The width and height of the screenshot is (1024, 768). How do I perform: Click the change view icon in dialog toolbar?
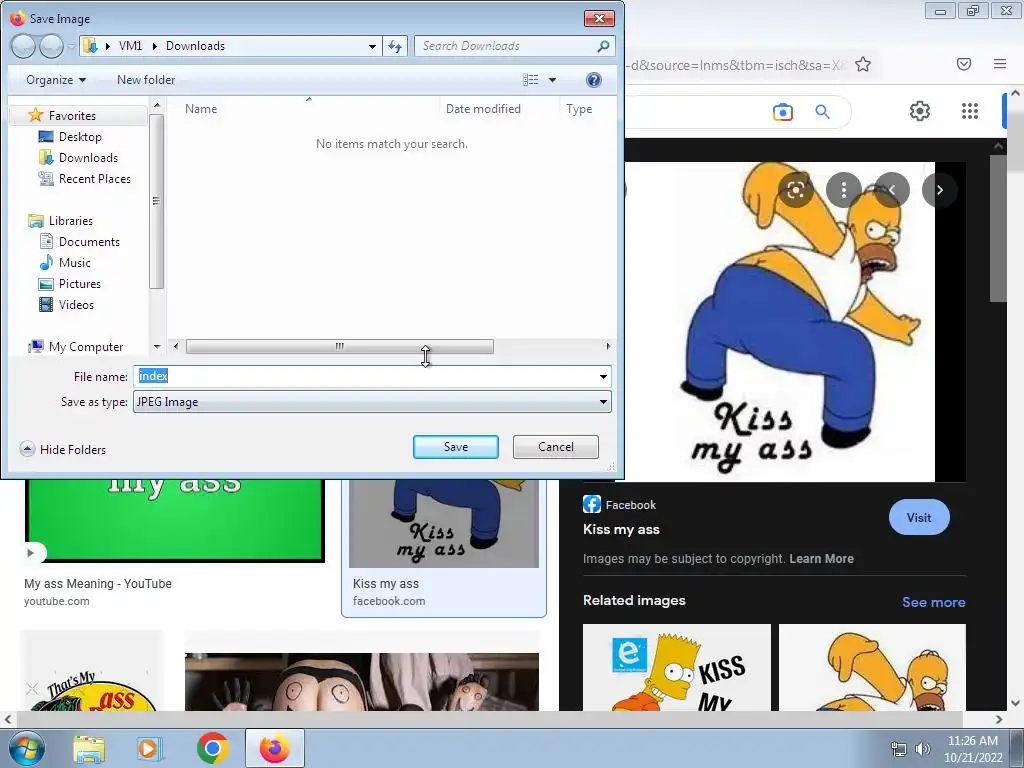pos(530,80)
